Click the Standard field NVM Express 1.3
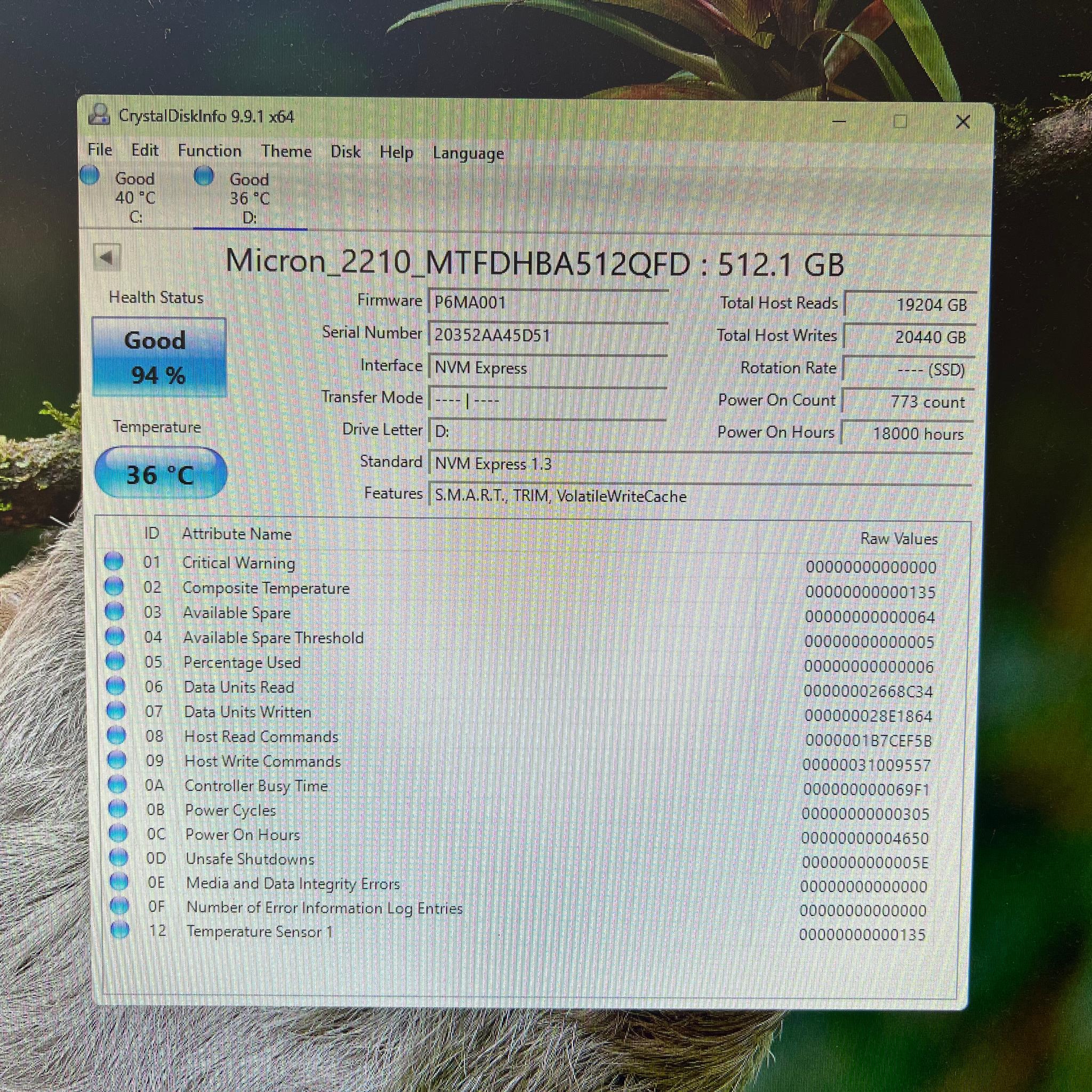The image size is (1092, 1092). click(700, 464)
